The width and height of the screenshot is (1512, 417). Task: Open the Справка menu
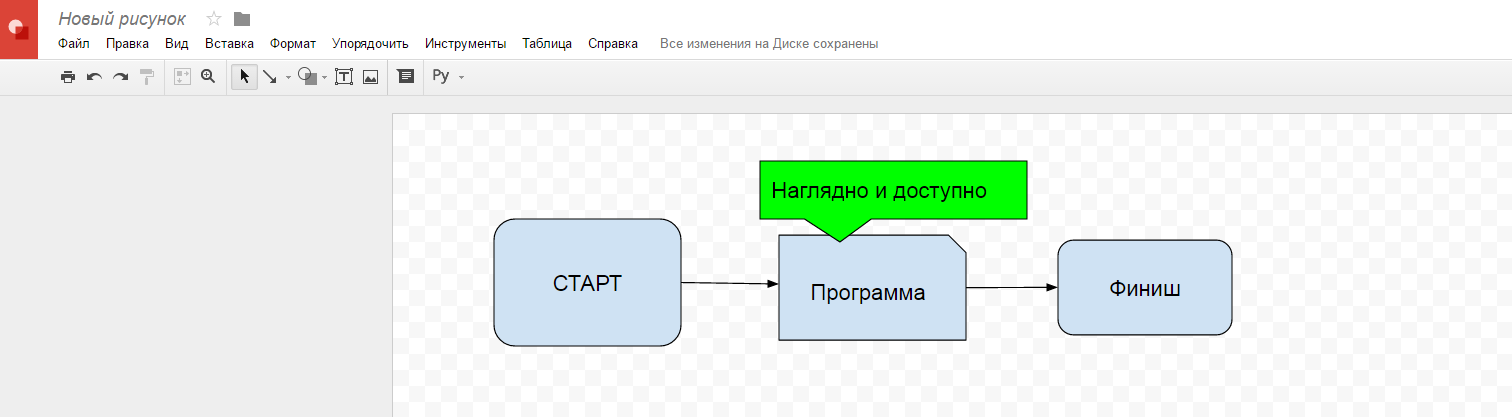[613, 43]
